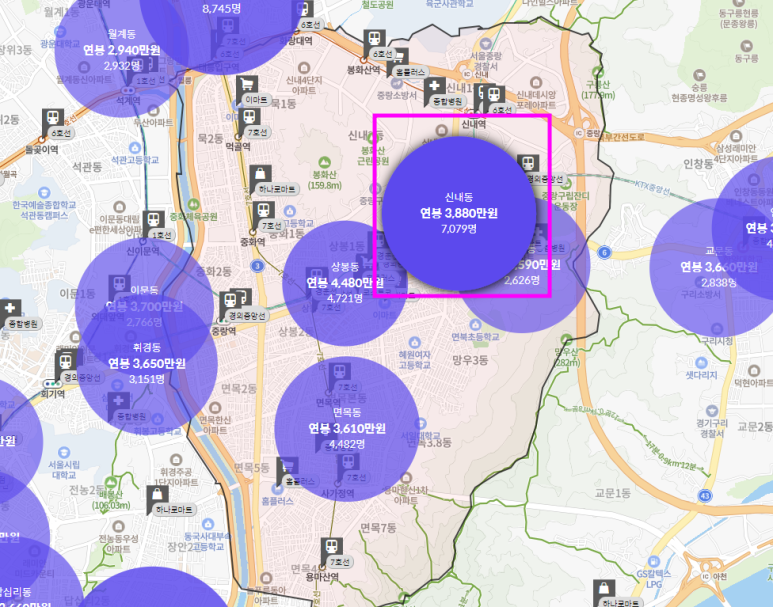The image size is (773, 607).
Task: Click the 1호선 subway marker at 신이문역
Action: (x=153, y=220)
